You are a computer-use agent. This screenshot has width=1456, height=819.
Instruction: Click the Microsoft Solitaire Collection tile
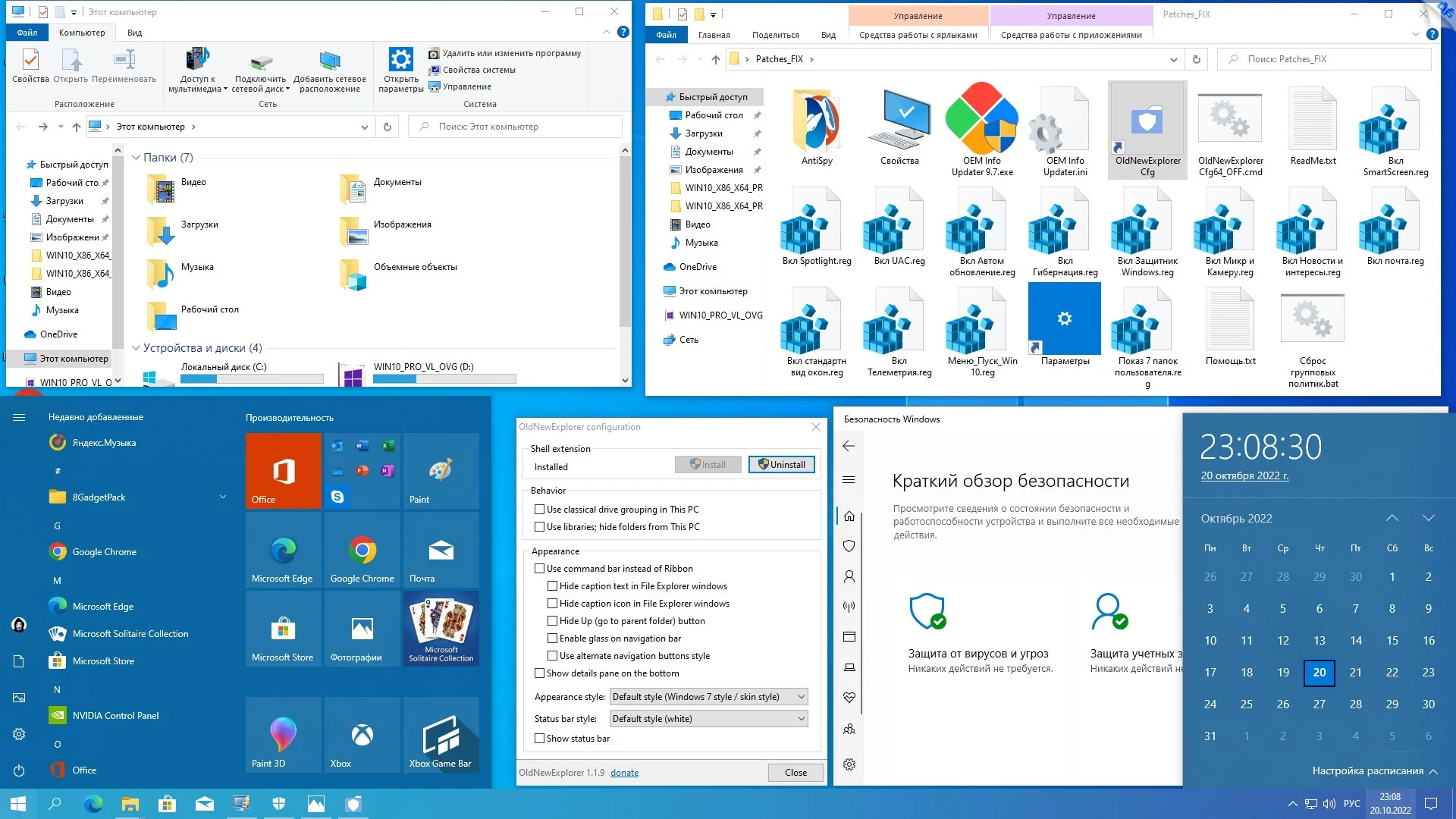click(x=441, y=628)
